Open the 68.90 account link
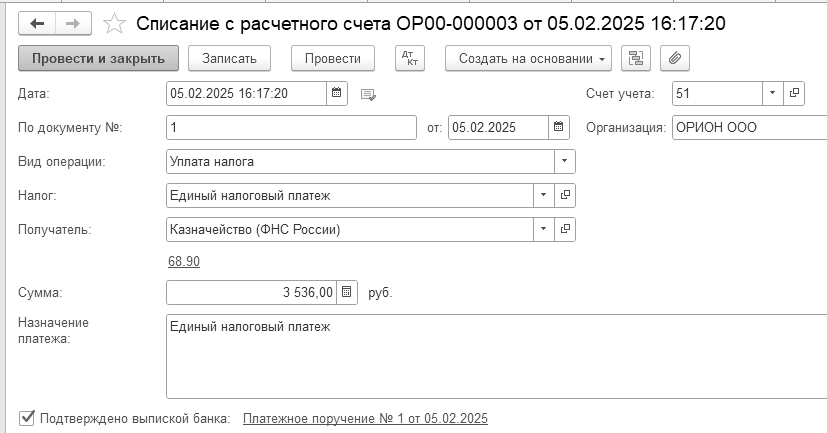Viewport: 827px width, 433px height. [184, 261]
